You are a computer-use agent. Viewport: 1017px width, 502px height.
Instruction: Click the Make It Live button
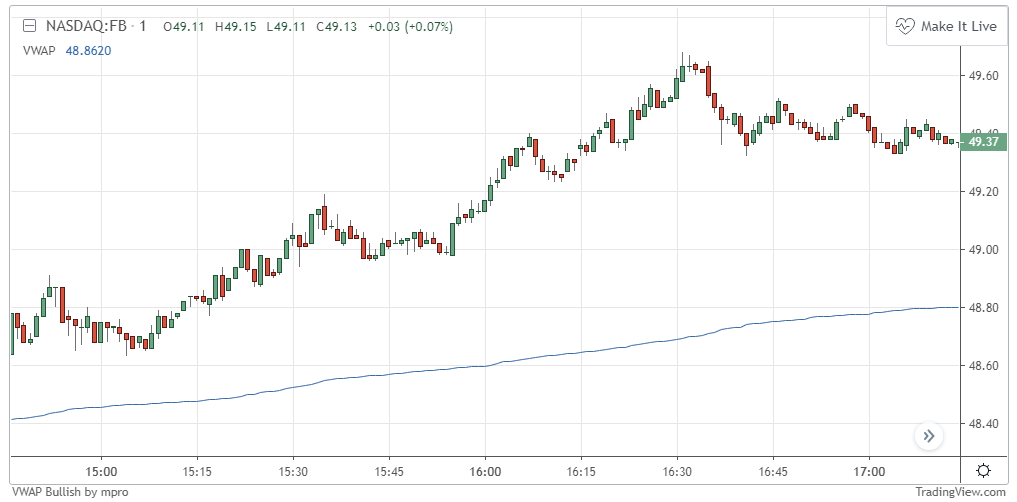click(946, 26)
